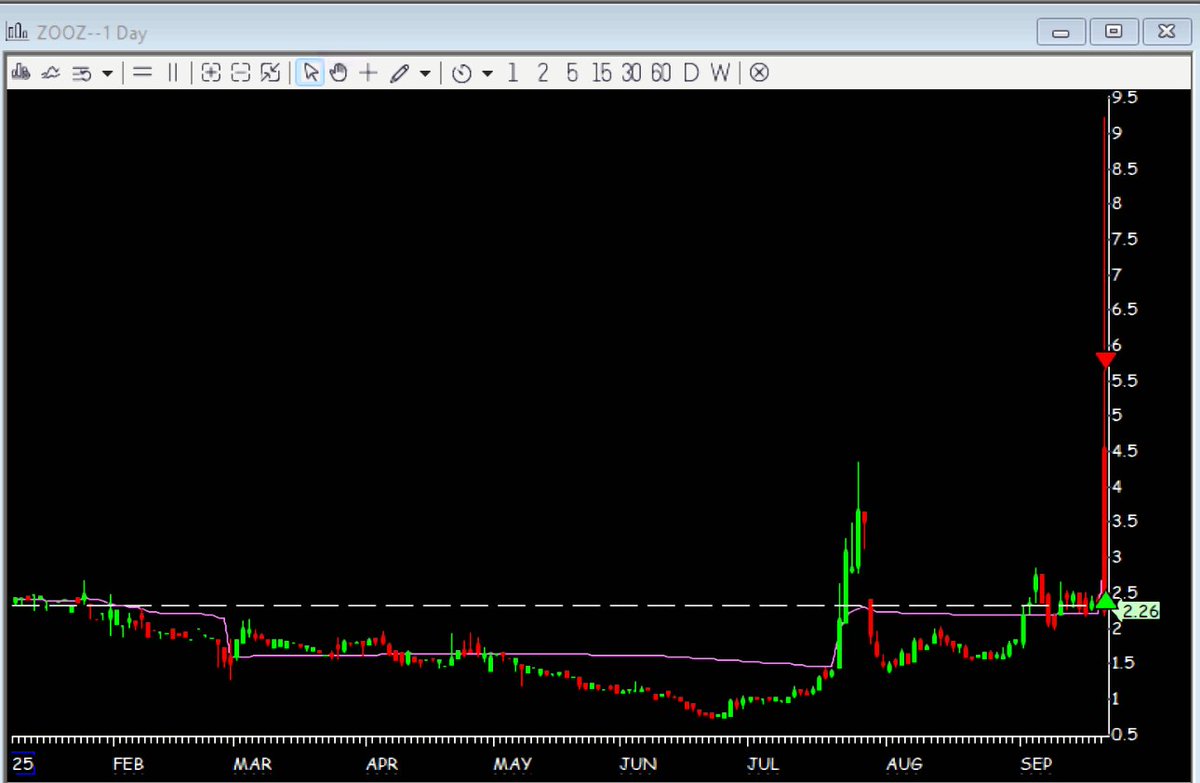Click the clock time interval icon
1200x783 pixels.
461,73
